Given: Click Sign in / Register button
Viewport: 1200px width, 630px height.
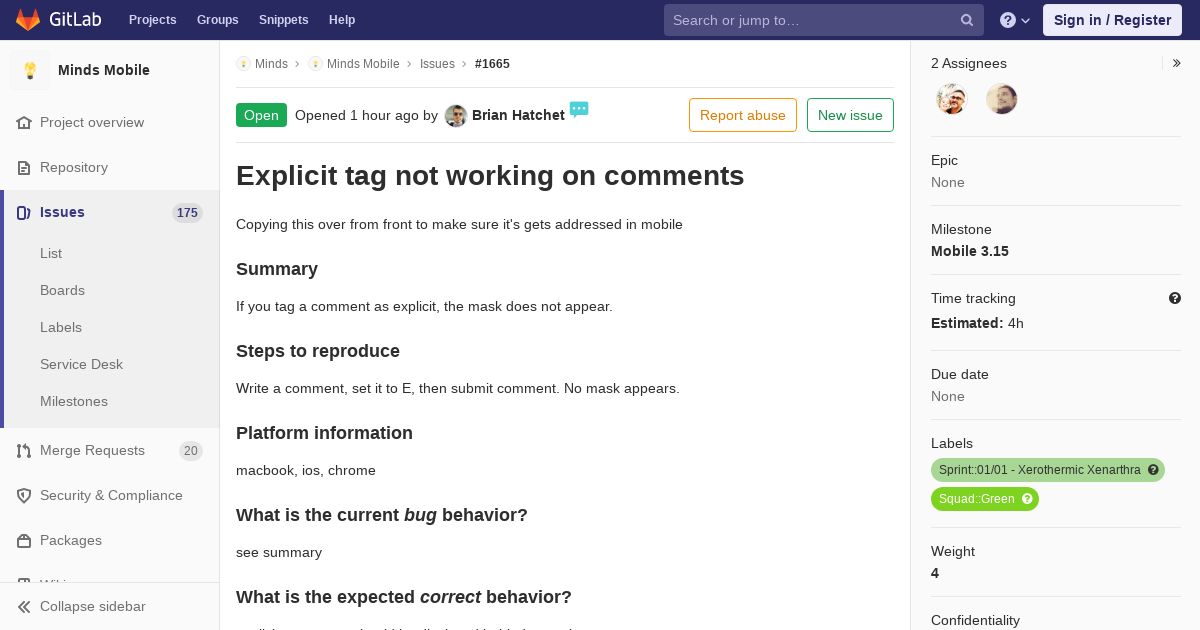Looking at the screenshot, I should click(x=1112, y=20).
